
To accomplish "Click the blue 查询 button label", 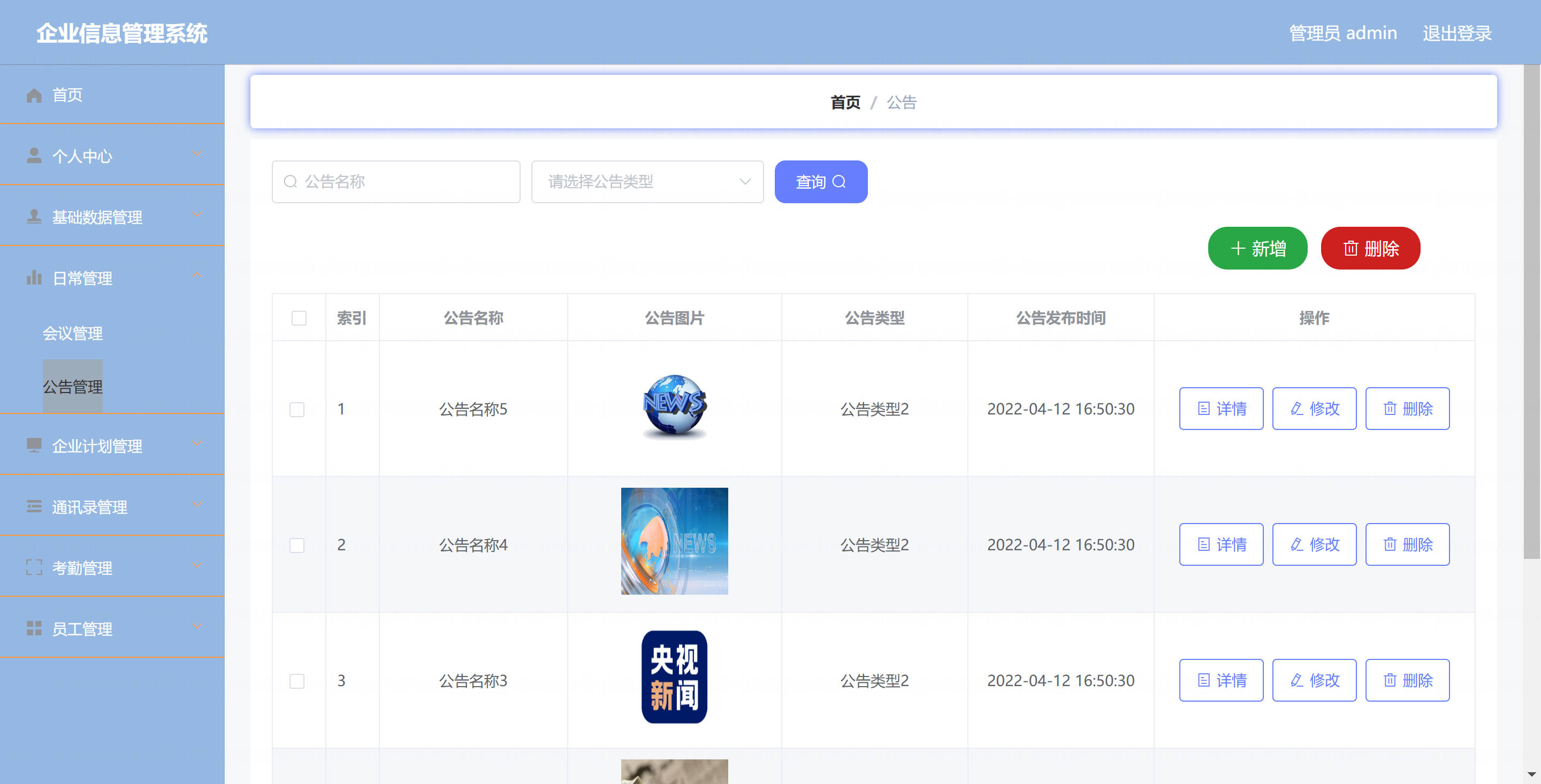I will (811, 182).
